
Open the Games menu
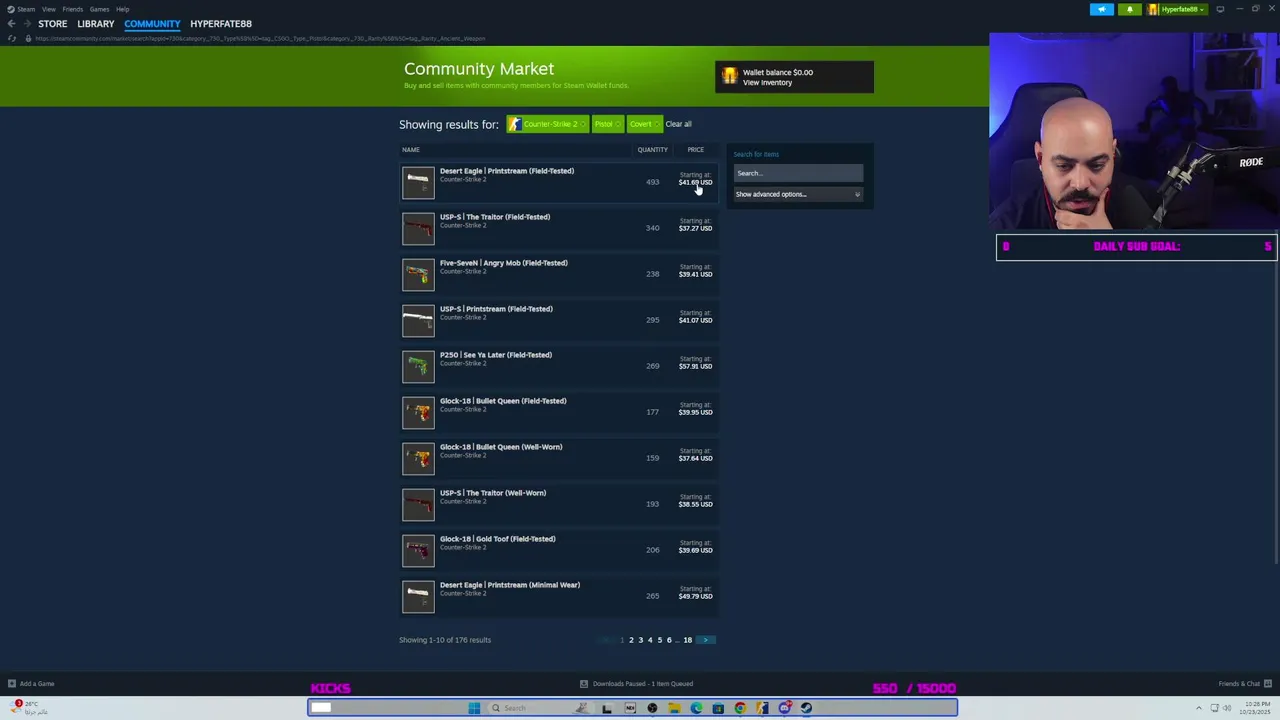[99, 9]
